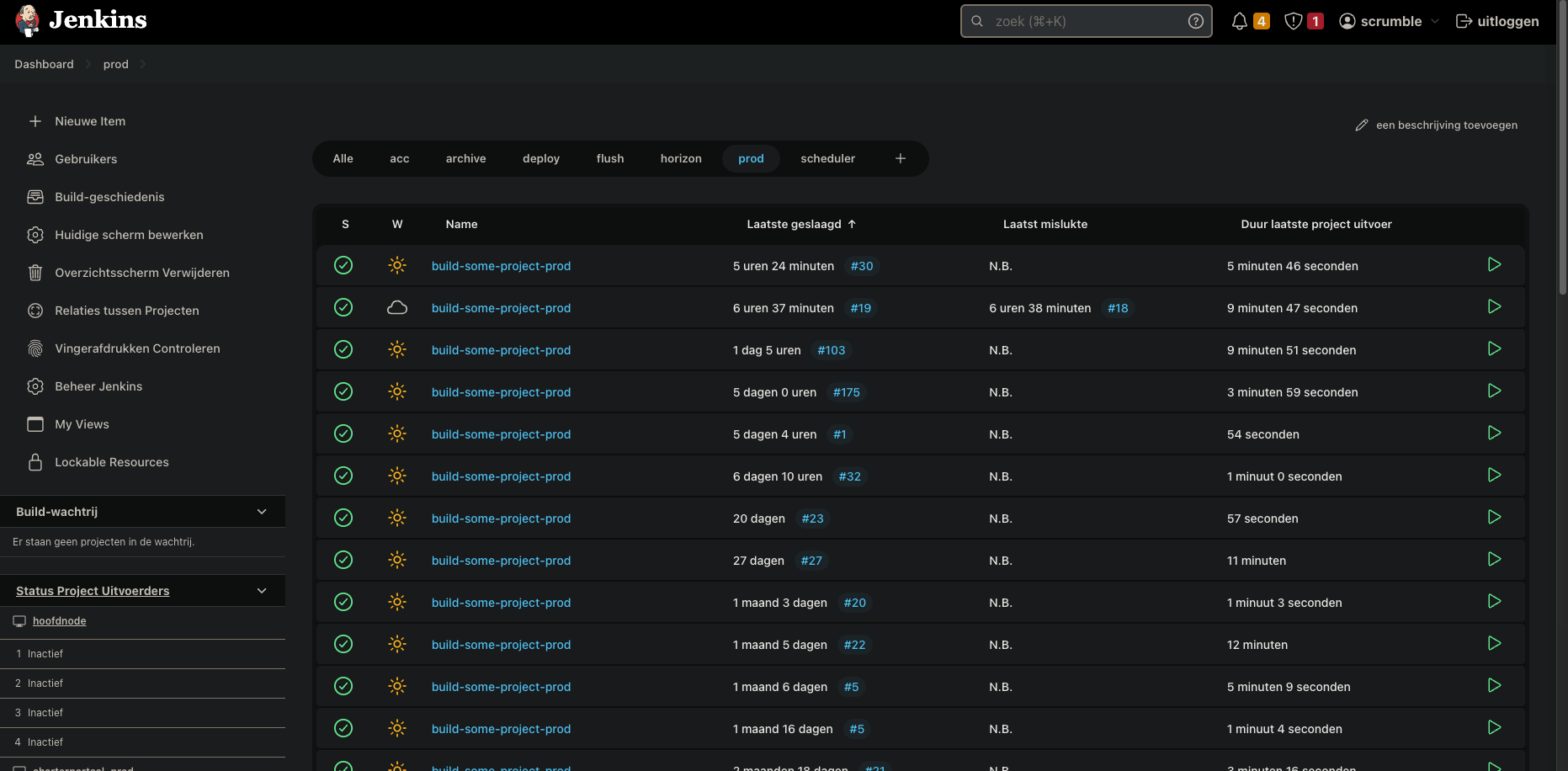This screenshot has width=1568, height=771.
Task: Collapse the Build-wachtrij panel
Action: click(262, 512)
